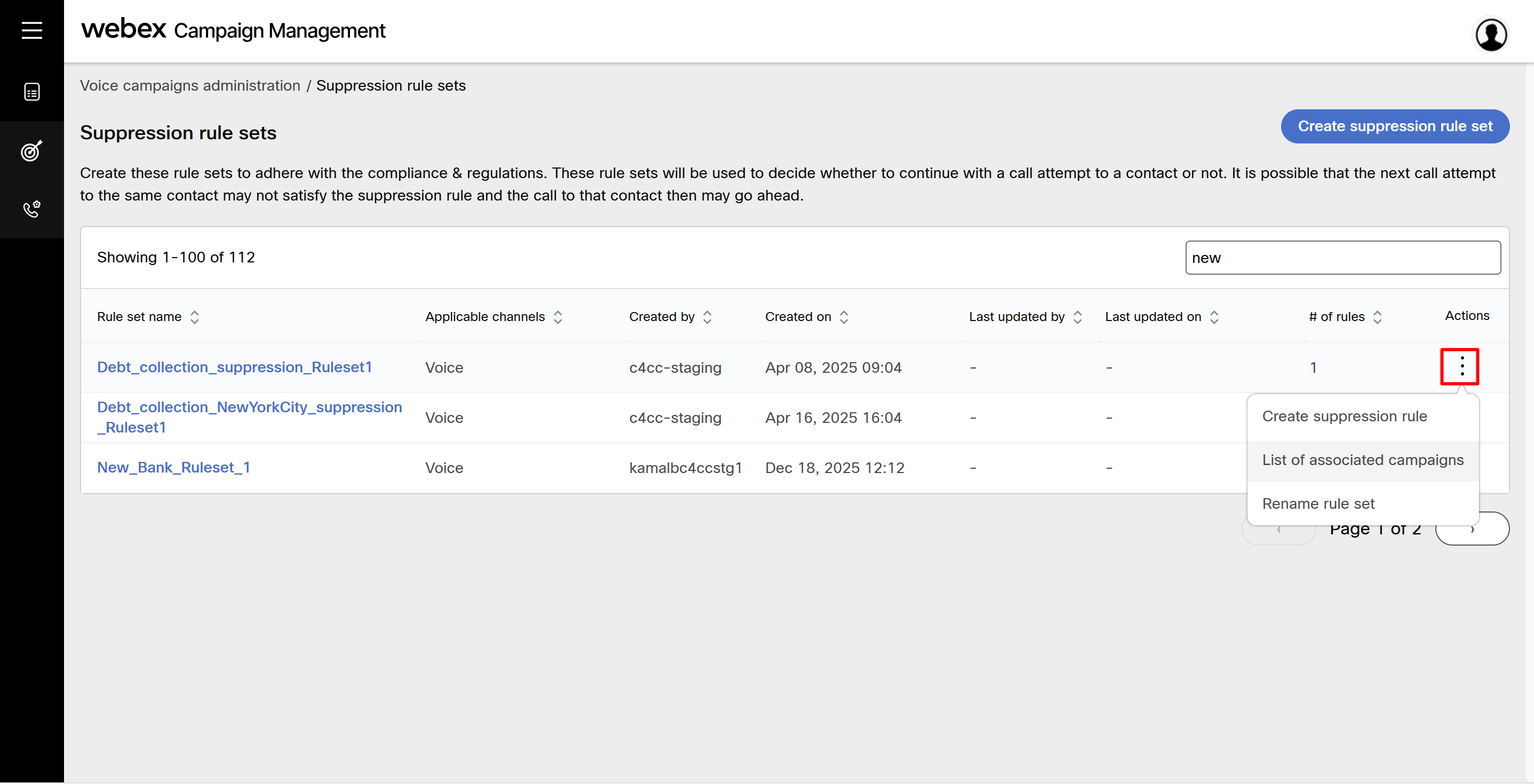Select Create suppression rule menu option

(1344, 416)
